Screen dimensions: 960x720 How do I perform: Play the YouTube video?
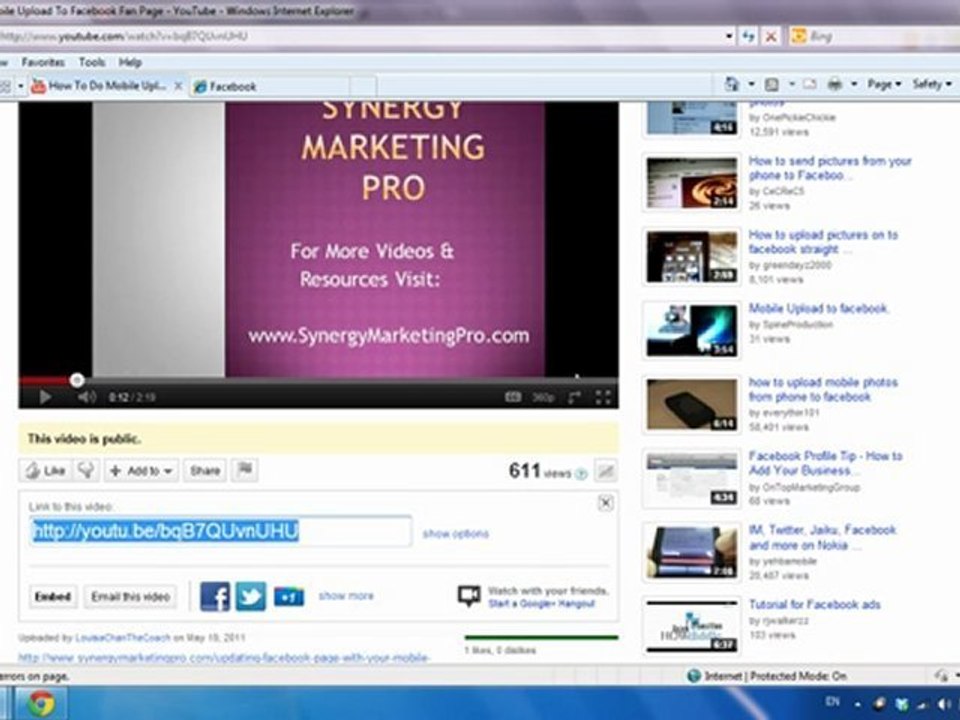(45, 397)
